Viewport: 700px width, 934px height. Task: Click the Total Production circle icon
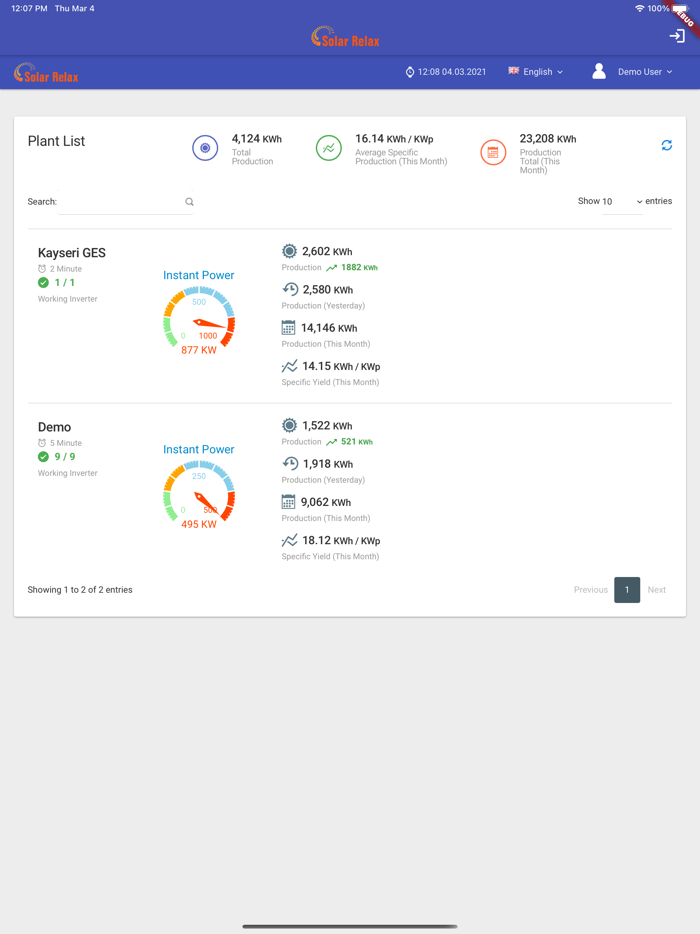tap(205, 148)
